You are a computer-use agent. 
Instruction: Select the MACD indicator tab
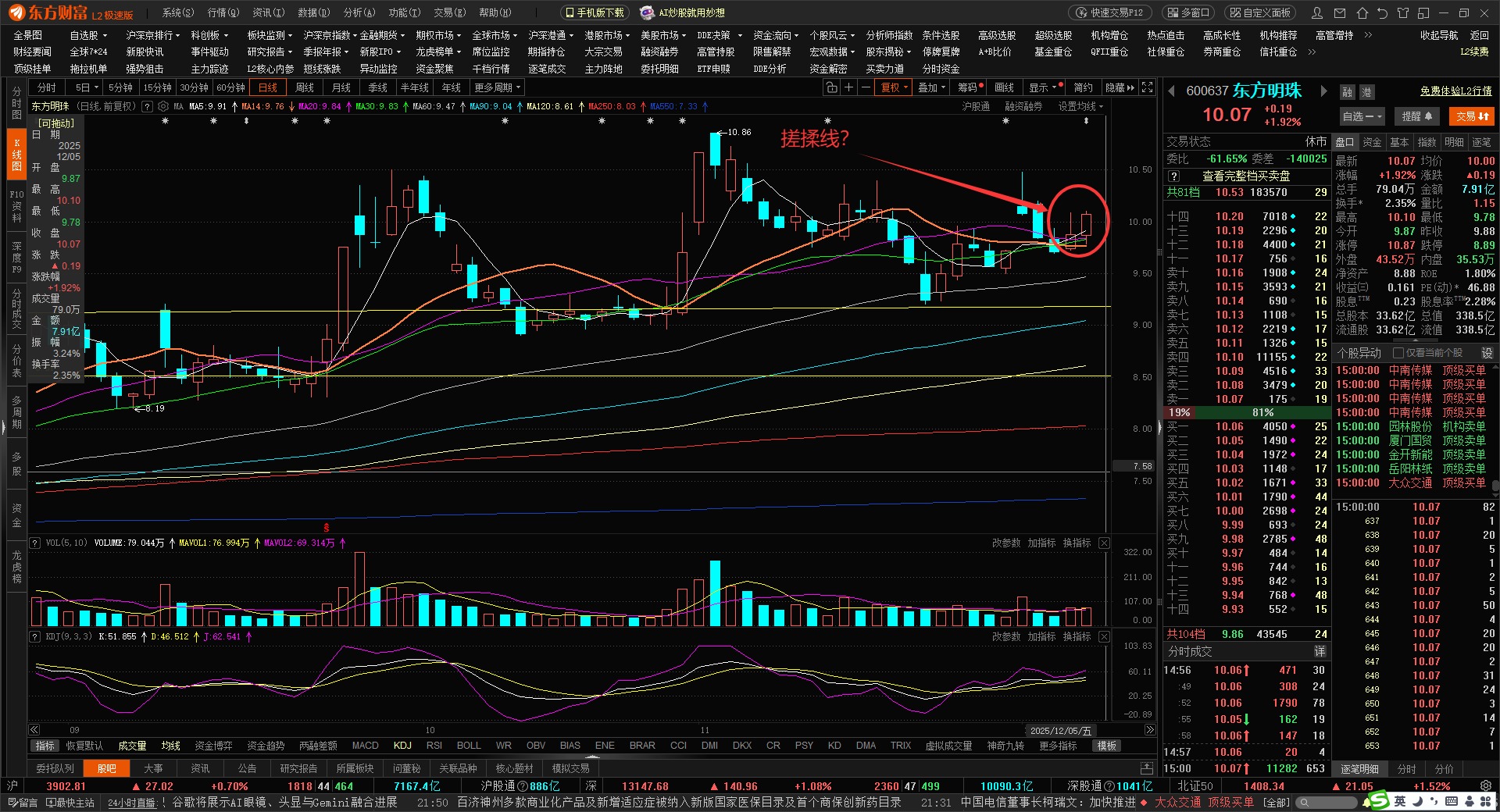click(365, 746)
